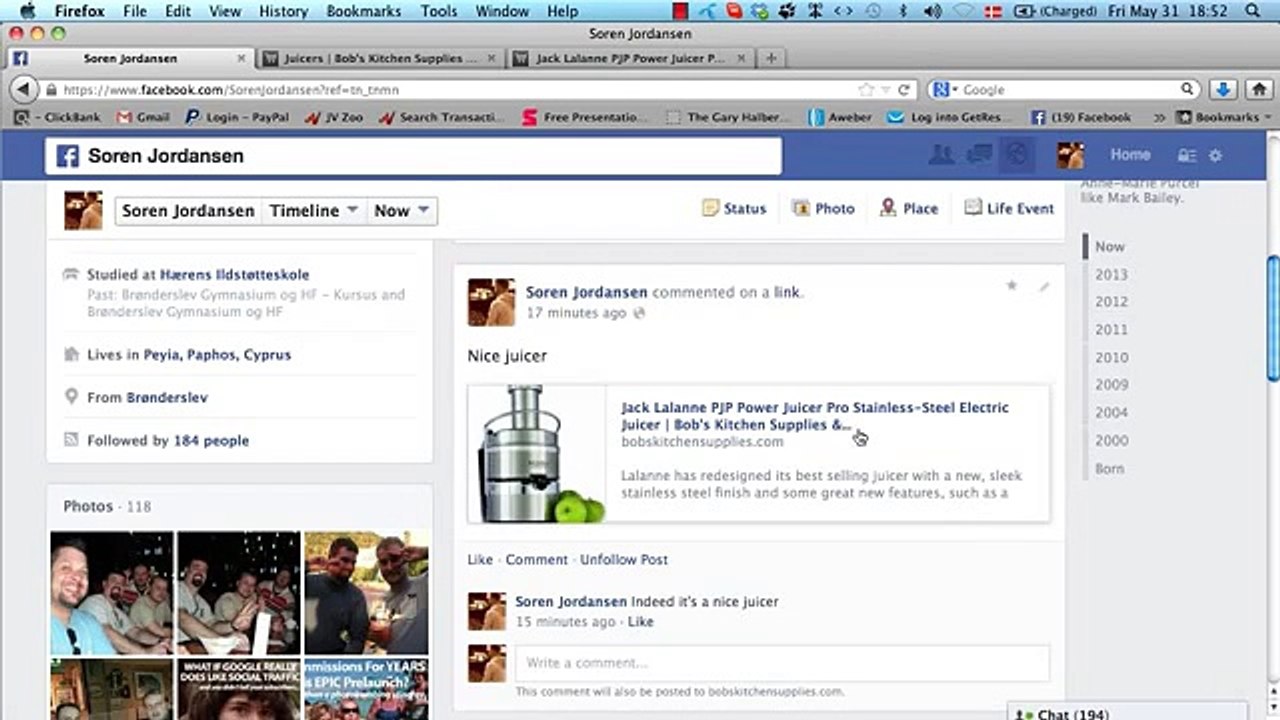Screen dimensions: 1280x720
Task: Close the Soren Jordansen tab
Action: pyautogui.click(x=241, y=59)
